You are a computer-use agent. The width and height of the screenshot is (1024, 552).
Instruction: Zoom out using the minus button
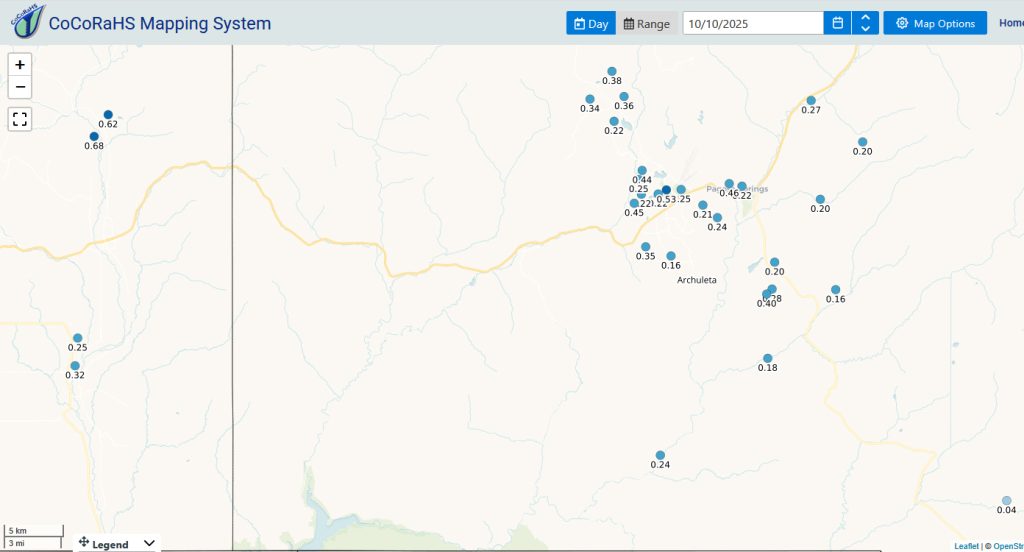point(20,87)
